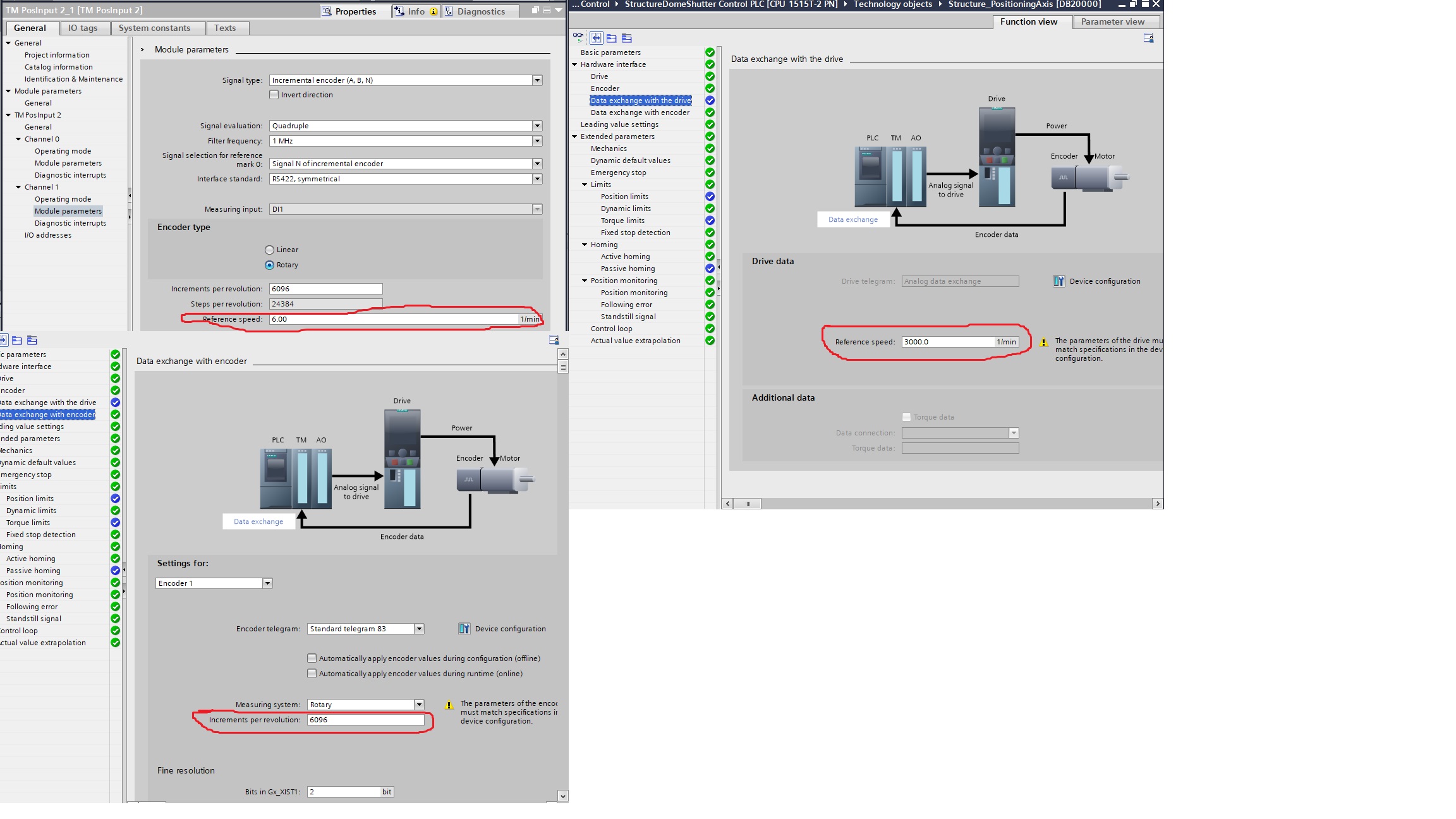
Task: Click the horizontal scrollbar thumb below the drive data
Action: coord(748,504)
